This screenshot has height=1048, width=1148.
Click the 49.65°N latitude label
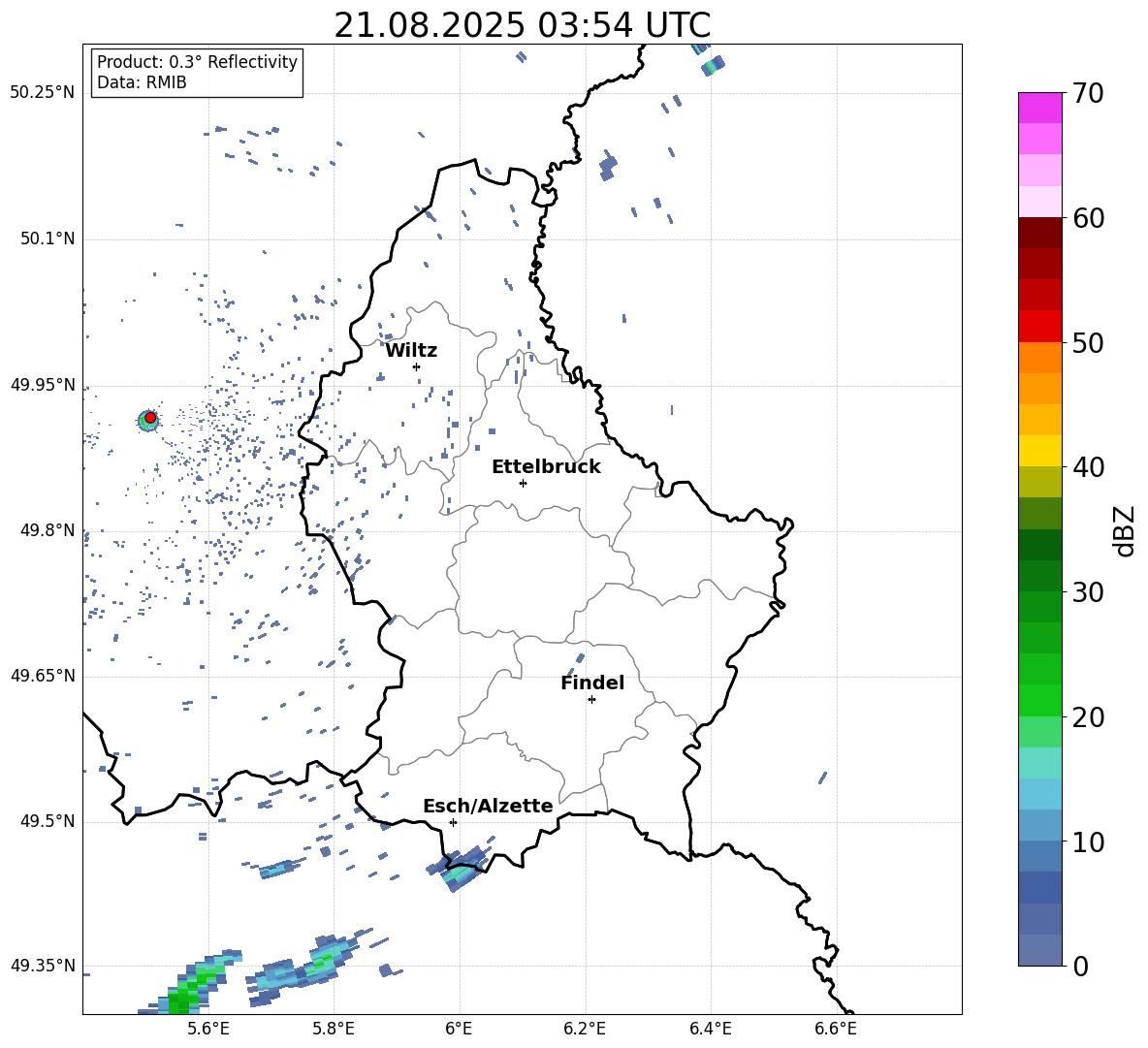pos(43,676)
